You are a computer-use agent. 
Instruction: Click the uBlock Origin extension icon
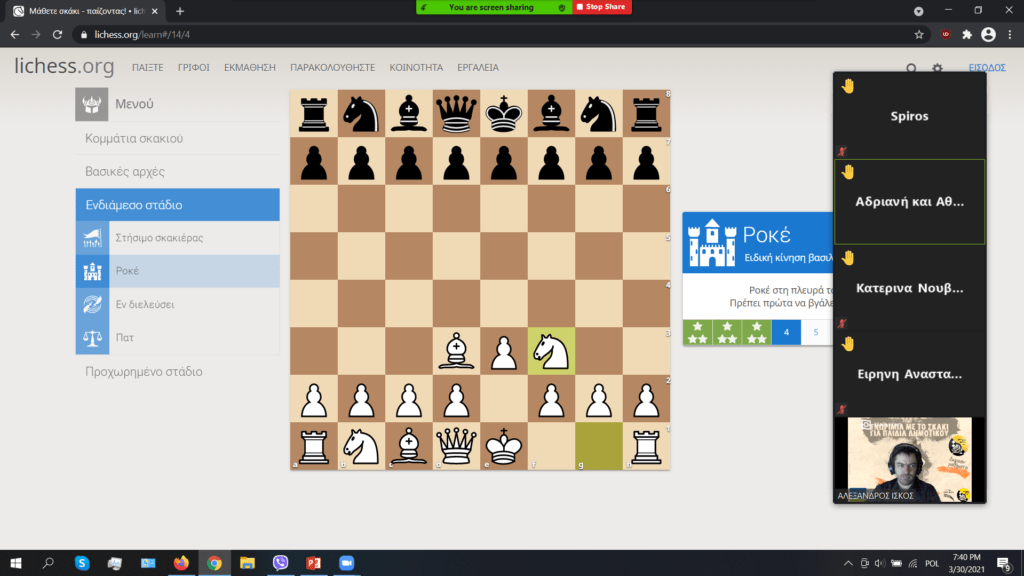pos(945,34)
